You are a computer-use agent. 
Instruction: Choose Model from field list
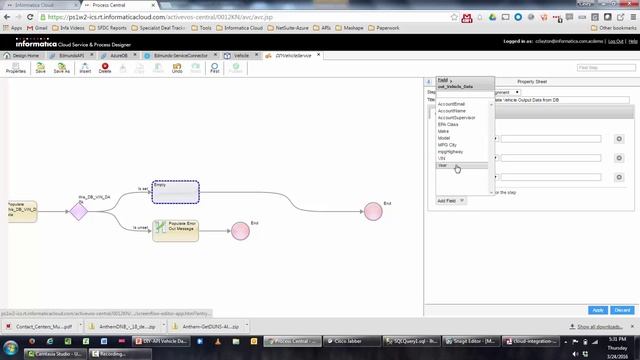[444, 138]
